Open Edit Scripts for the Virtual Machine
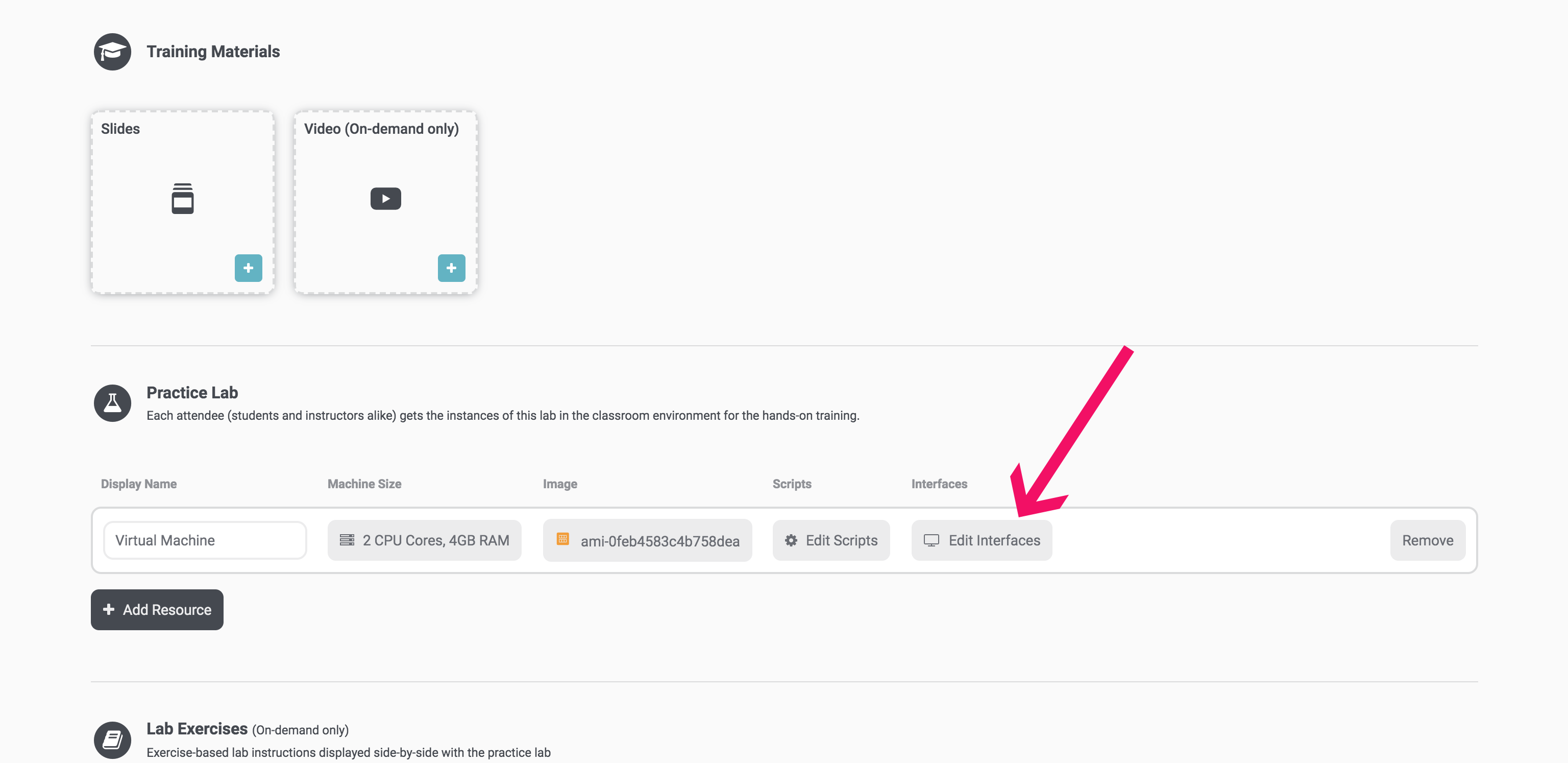This screenshot has height=763, width=1568. click(831, 540)
